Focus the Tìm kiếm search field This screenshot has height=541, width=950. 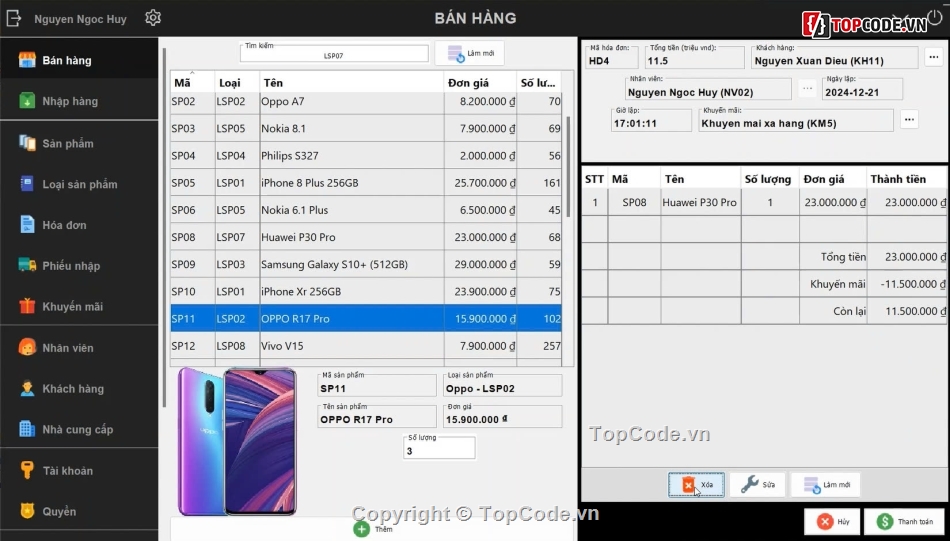(334, 53)
